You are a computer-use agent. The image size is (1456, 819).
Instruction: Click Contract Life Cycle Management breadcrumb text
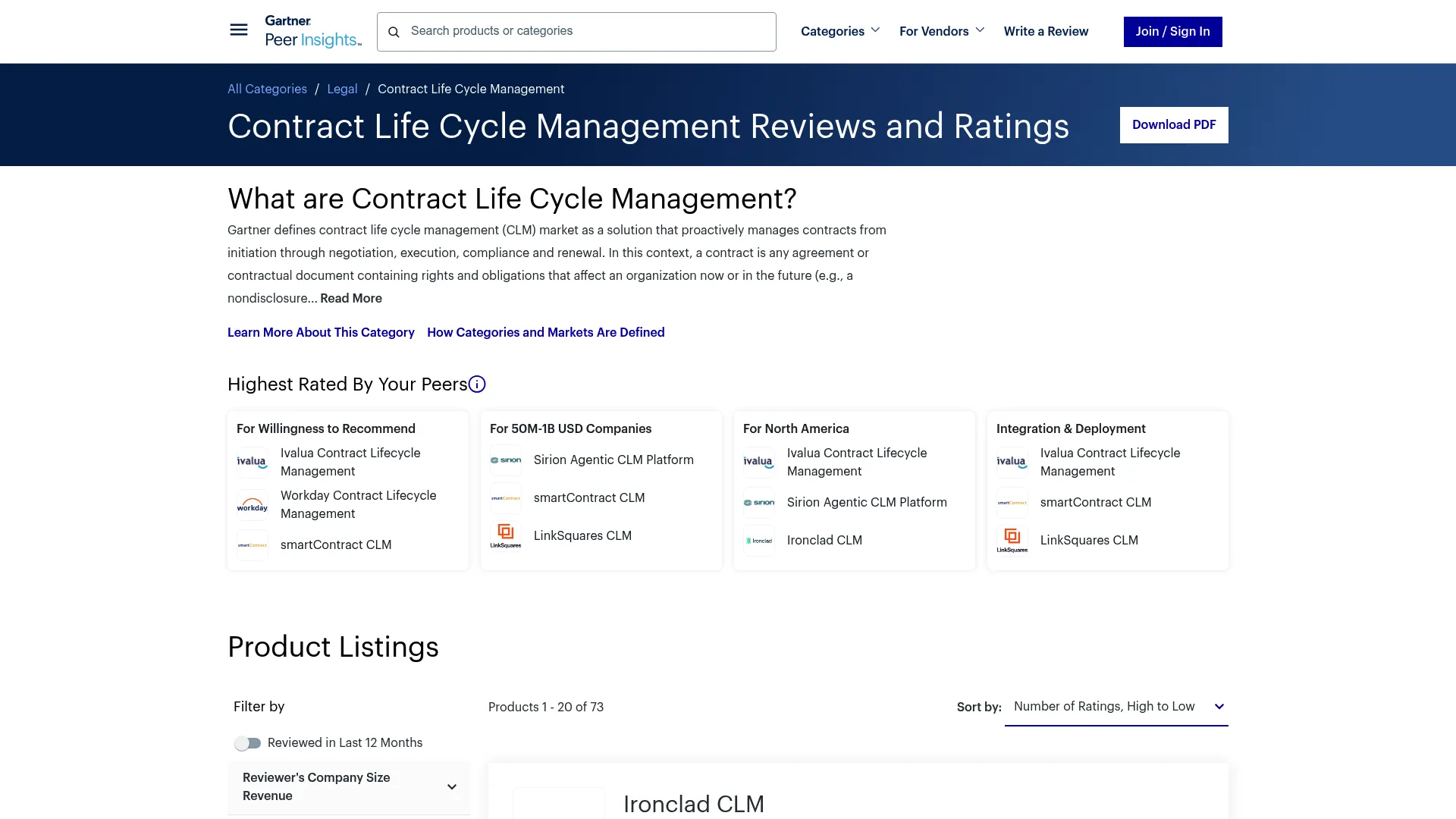tap(471, 89)
